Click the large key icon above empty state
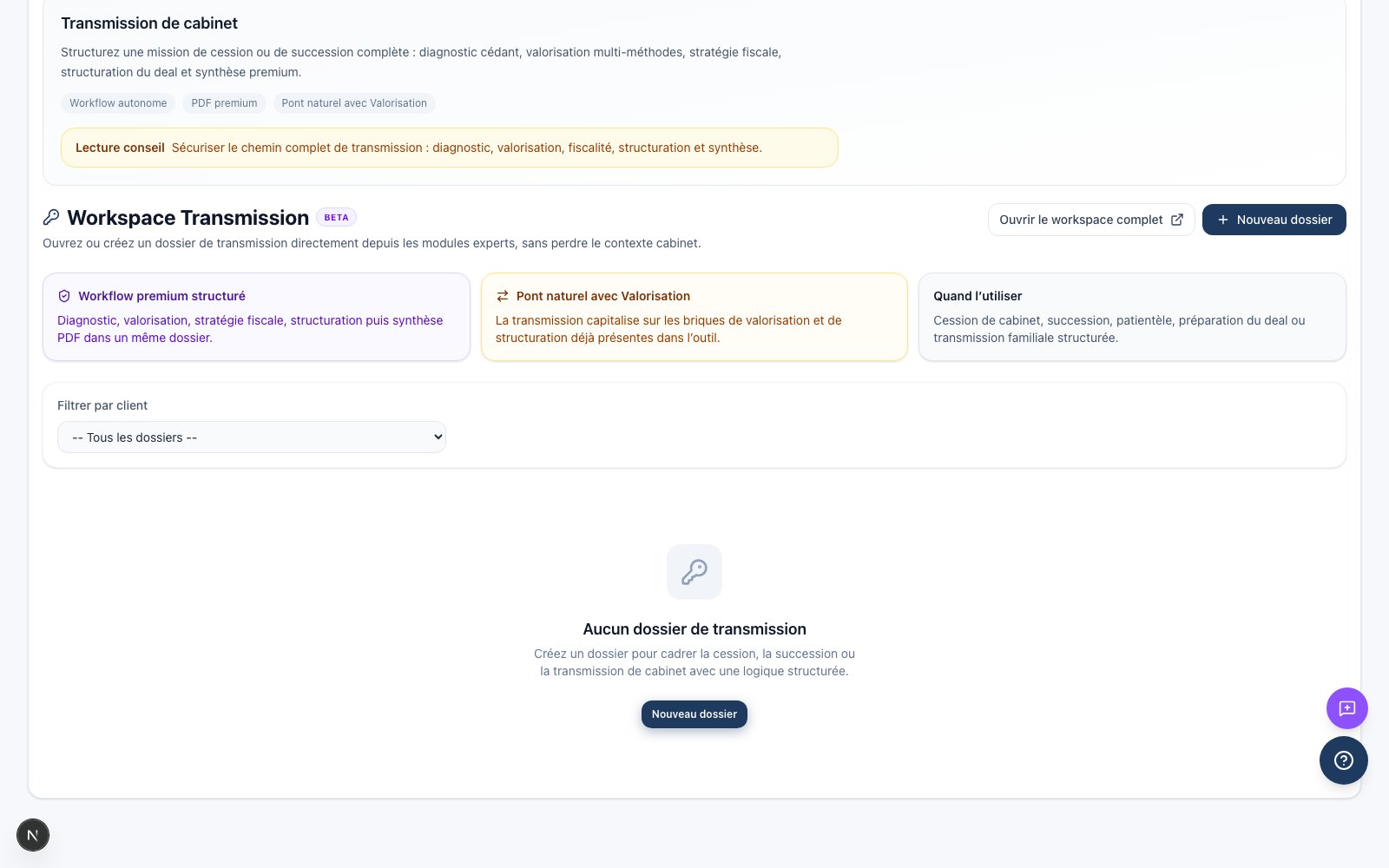1389x868 pixels. click(694, 572)
